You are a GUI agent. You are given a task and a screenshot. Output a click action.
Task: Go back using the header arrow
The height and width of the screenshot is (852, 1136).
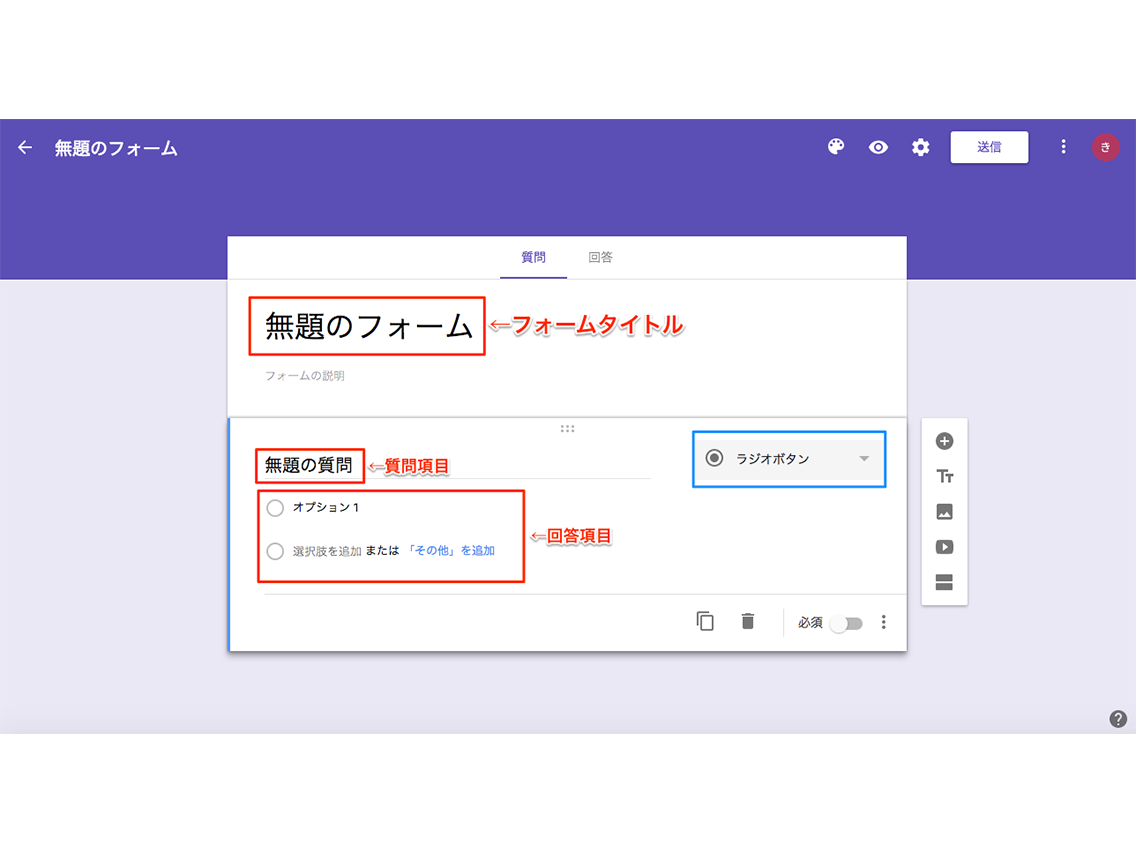[25, 148]
